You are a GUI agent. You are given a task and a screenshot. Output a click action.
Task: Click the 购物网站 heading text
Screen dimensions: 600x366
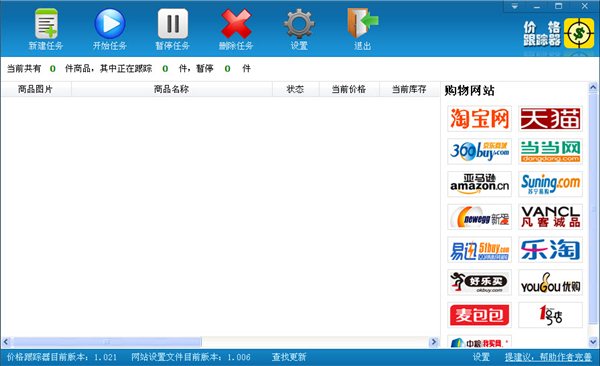[x=469, y=91]
